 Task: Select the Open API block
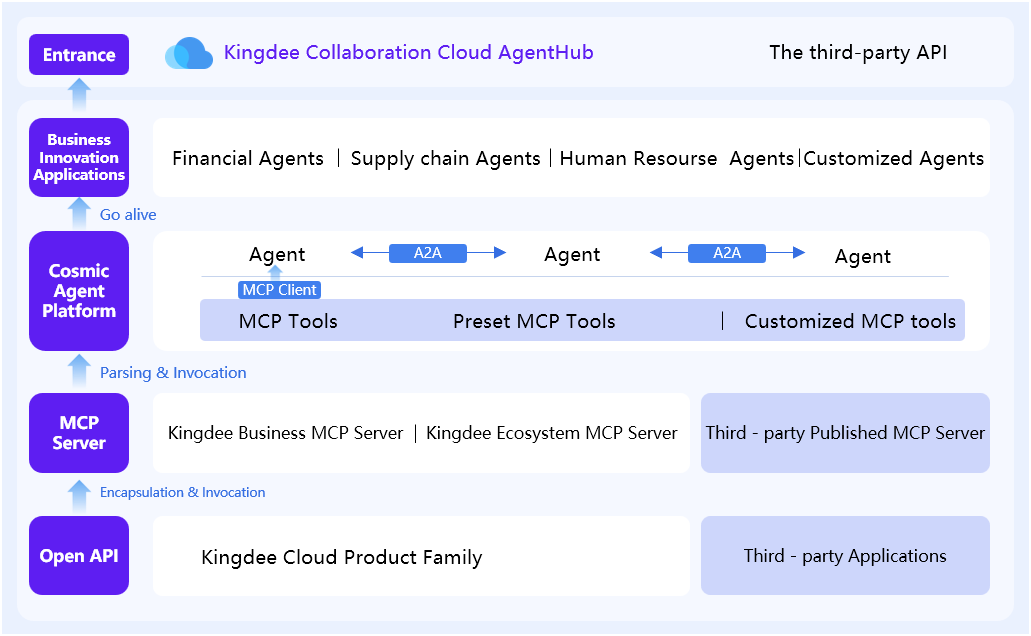(x=79, y=556)
